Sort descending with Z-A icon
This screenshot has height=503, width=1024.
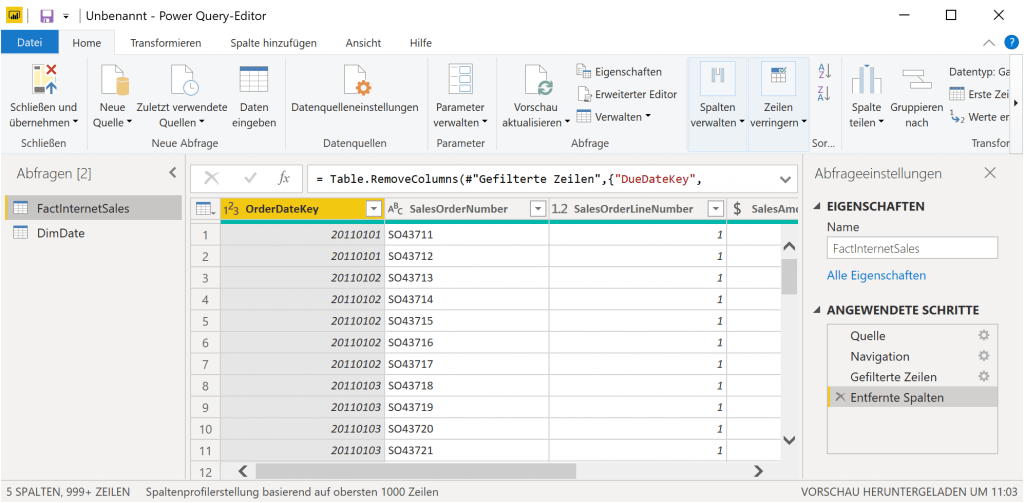824,94
